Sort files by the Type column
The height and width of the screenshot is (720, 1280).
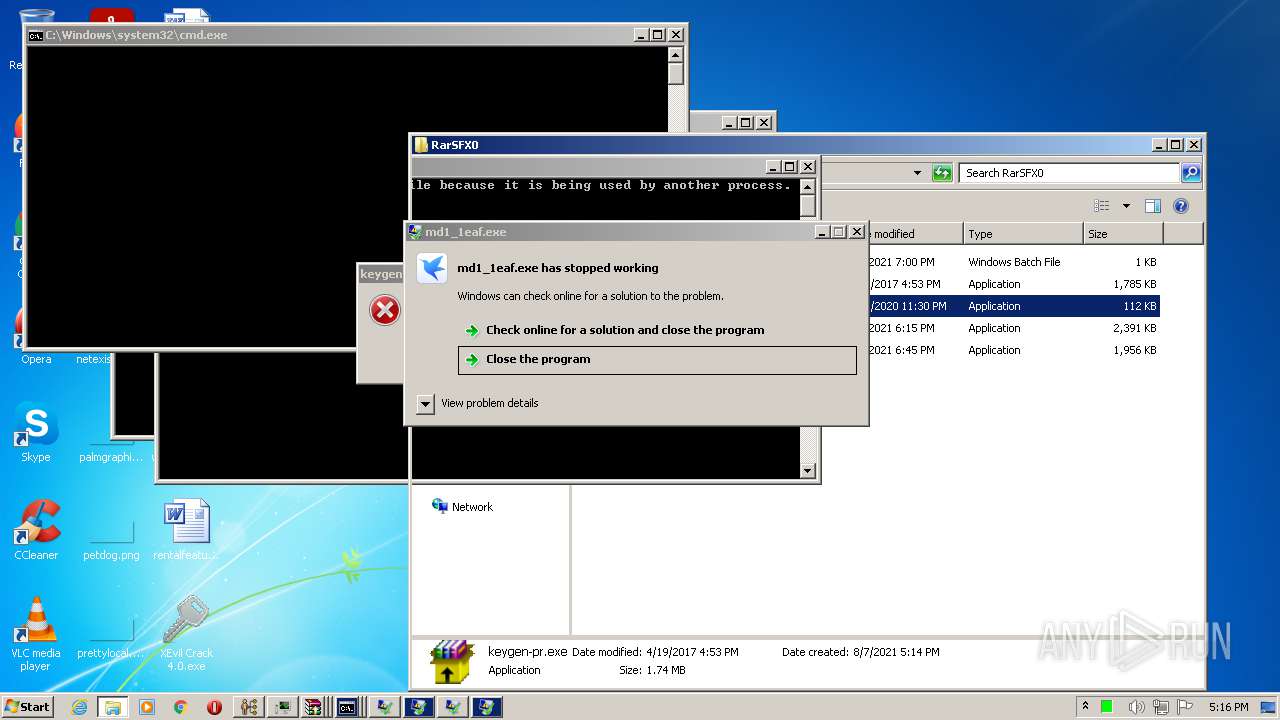(1024, 234)
